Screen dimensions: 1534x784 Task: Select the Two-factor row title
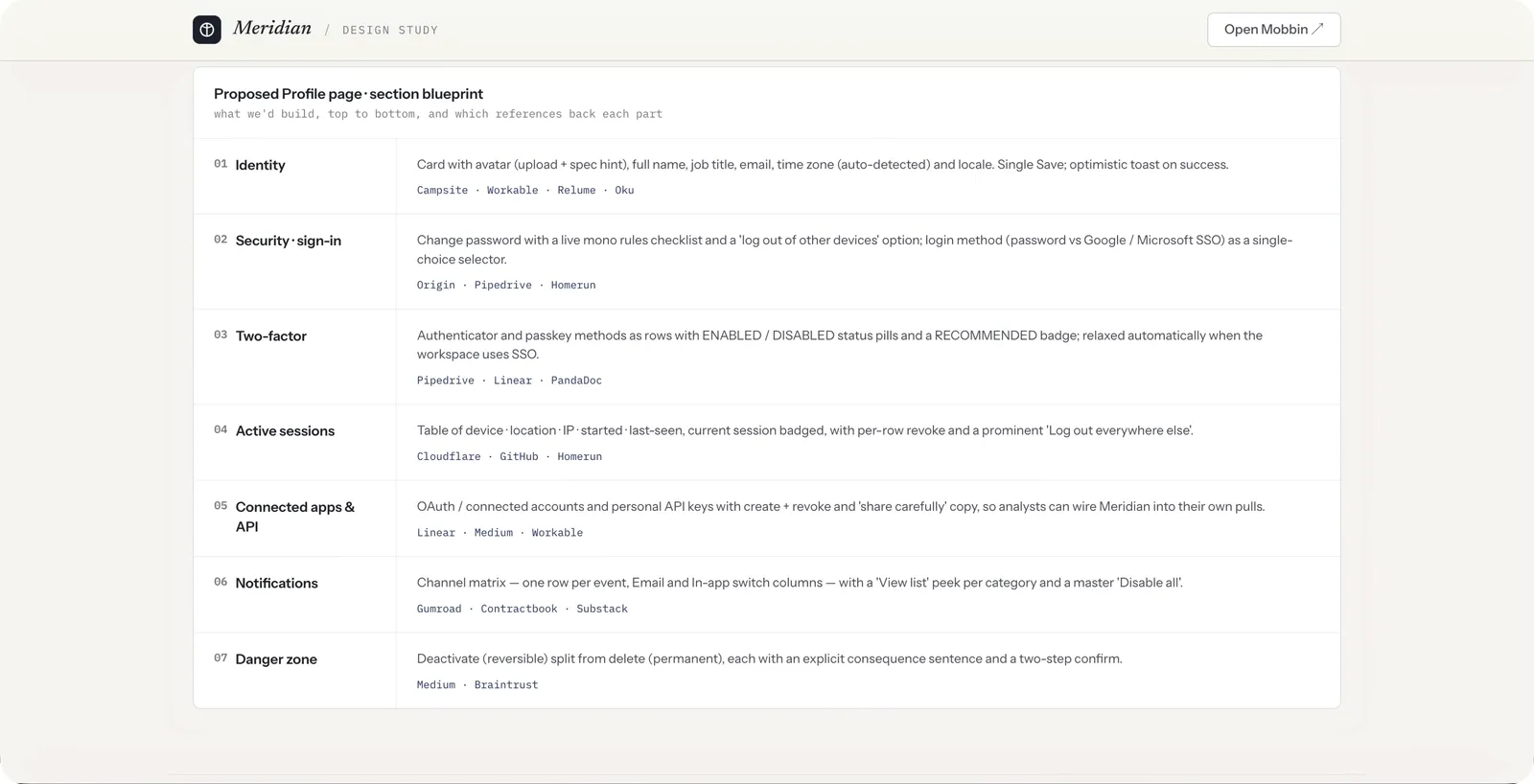[271, 336]
